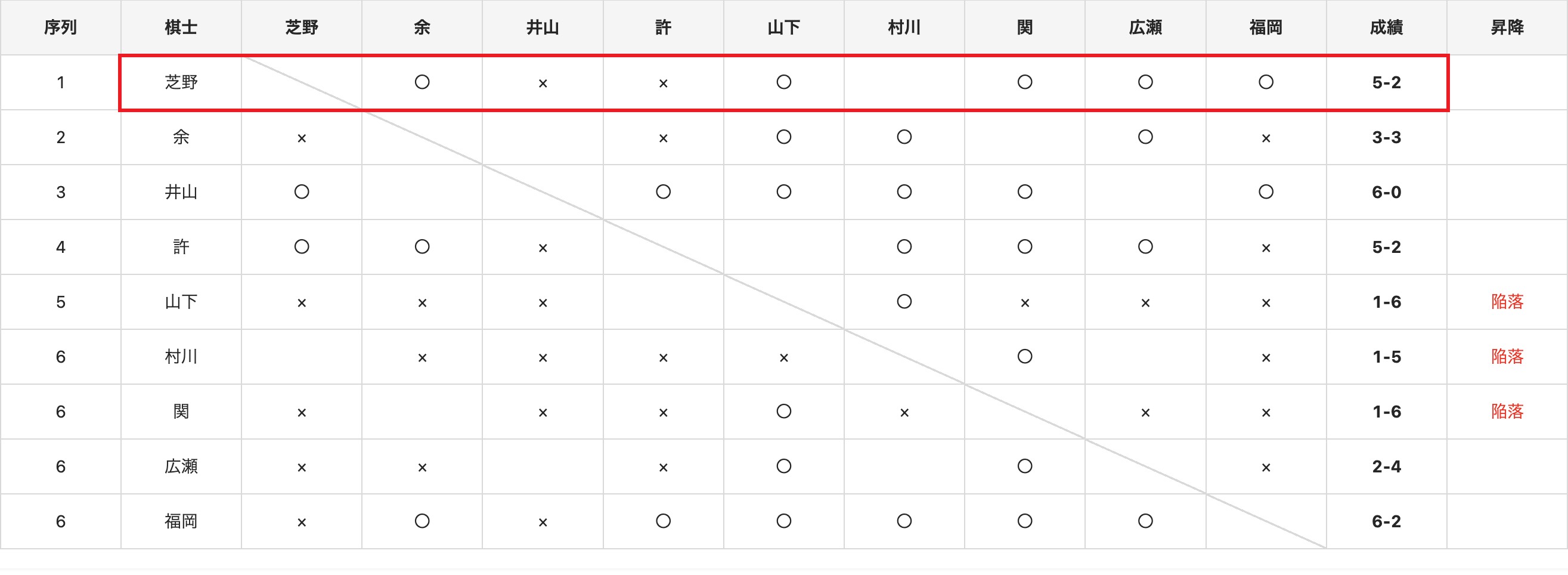This screenshot has height=575, width=1568.
Task: Click 芝野's 5-2 record cell
Action: pyautogui.click(x=1386, y=83)
